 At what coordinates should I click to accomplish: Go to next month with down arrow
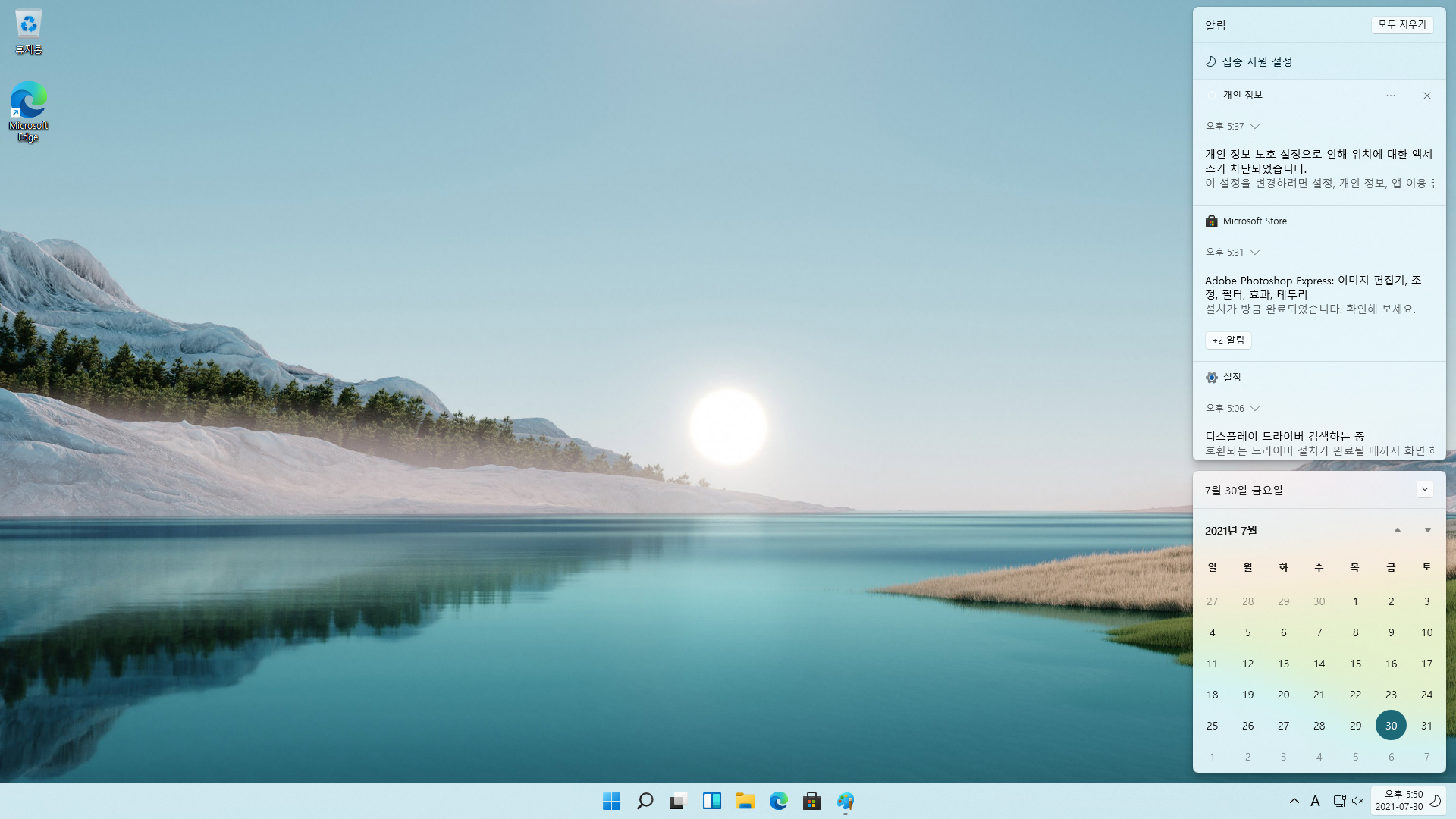pos(1427,530)
